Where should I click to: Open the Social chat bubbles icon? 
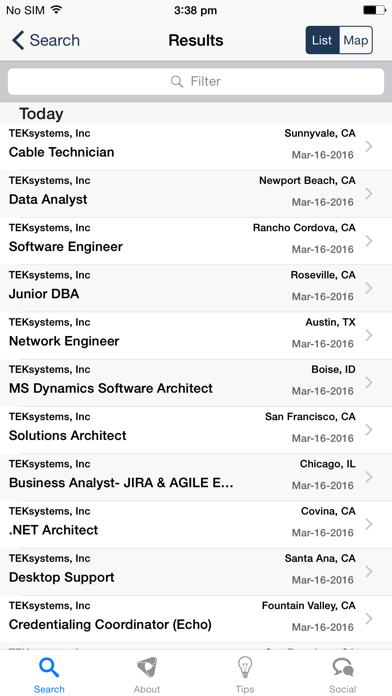click(343, 667)
